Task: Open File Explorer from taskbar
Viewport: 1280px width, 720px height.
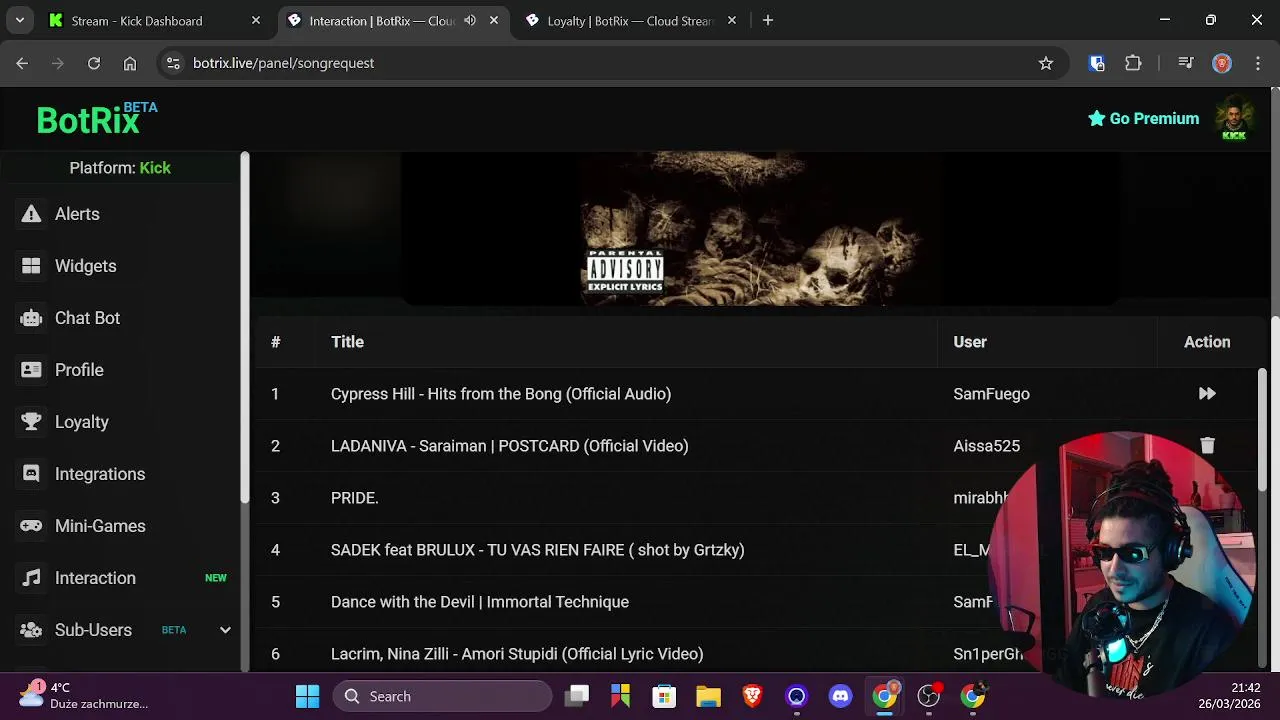Action: (709, 696)
